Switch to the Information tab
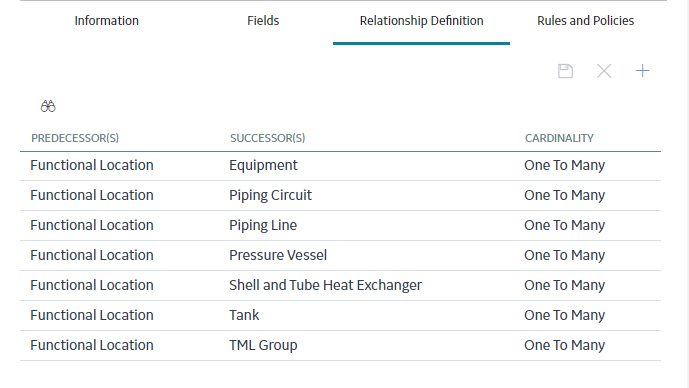The width and height of the screenshot is (689, 388). [x=106, y=21]
